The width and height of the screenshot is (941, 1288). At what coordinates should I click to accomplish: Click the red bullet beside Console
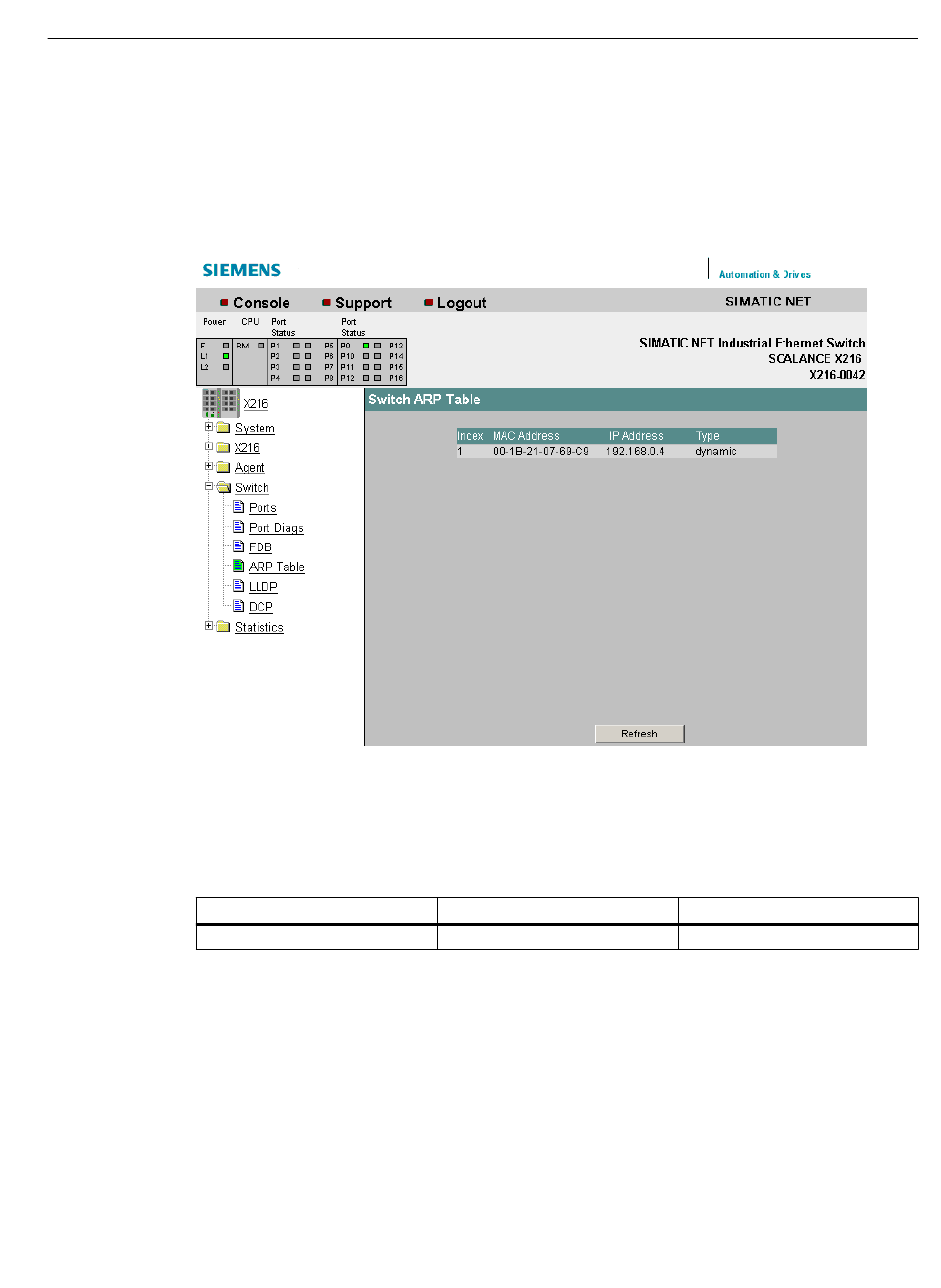click(x=225, y=303)
